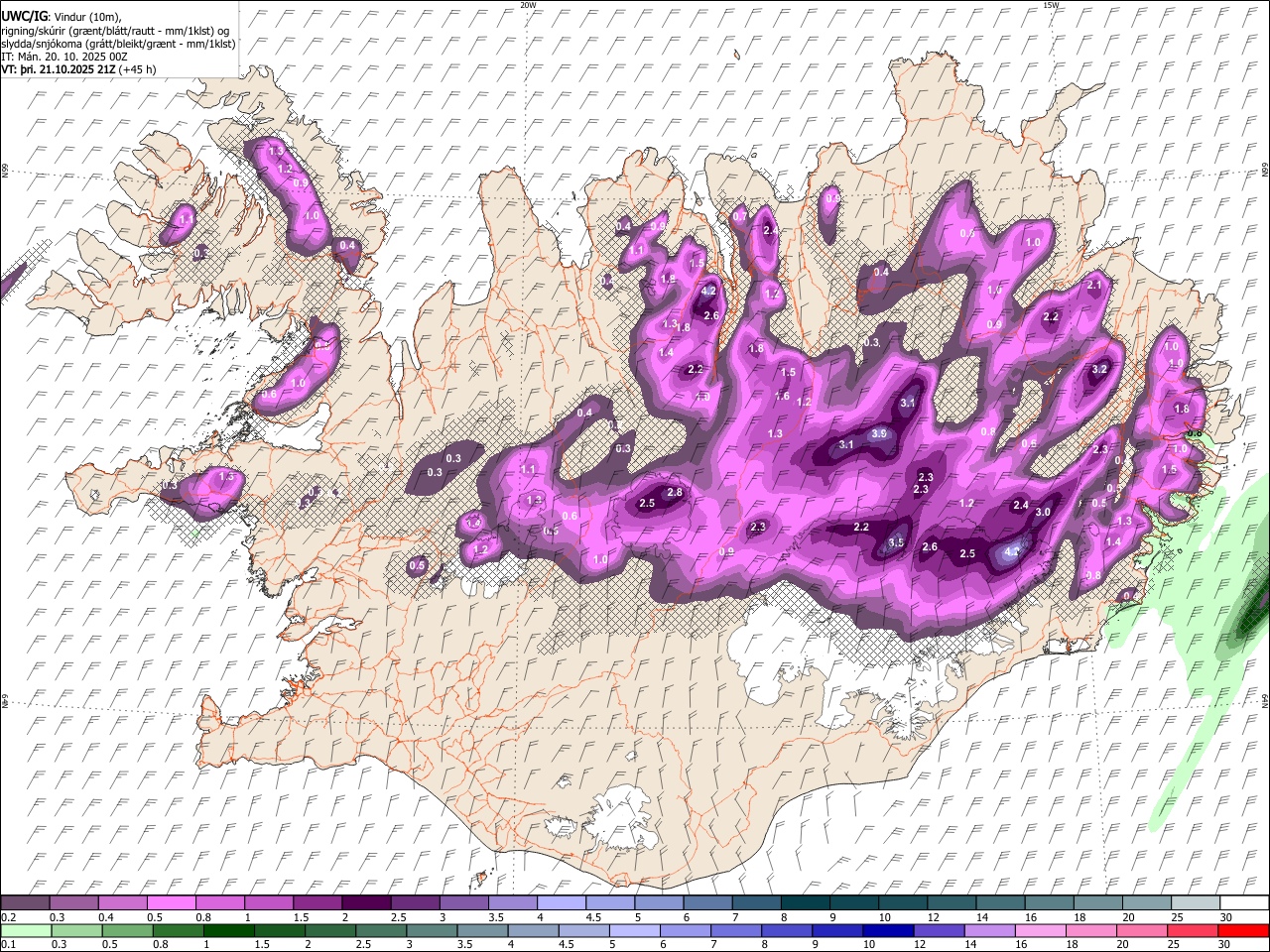Click the 3.0 snowfall value on the map
Viewport: 1270px width, 952px height.
(1043, 513)
